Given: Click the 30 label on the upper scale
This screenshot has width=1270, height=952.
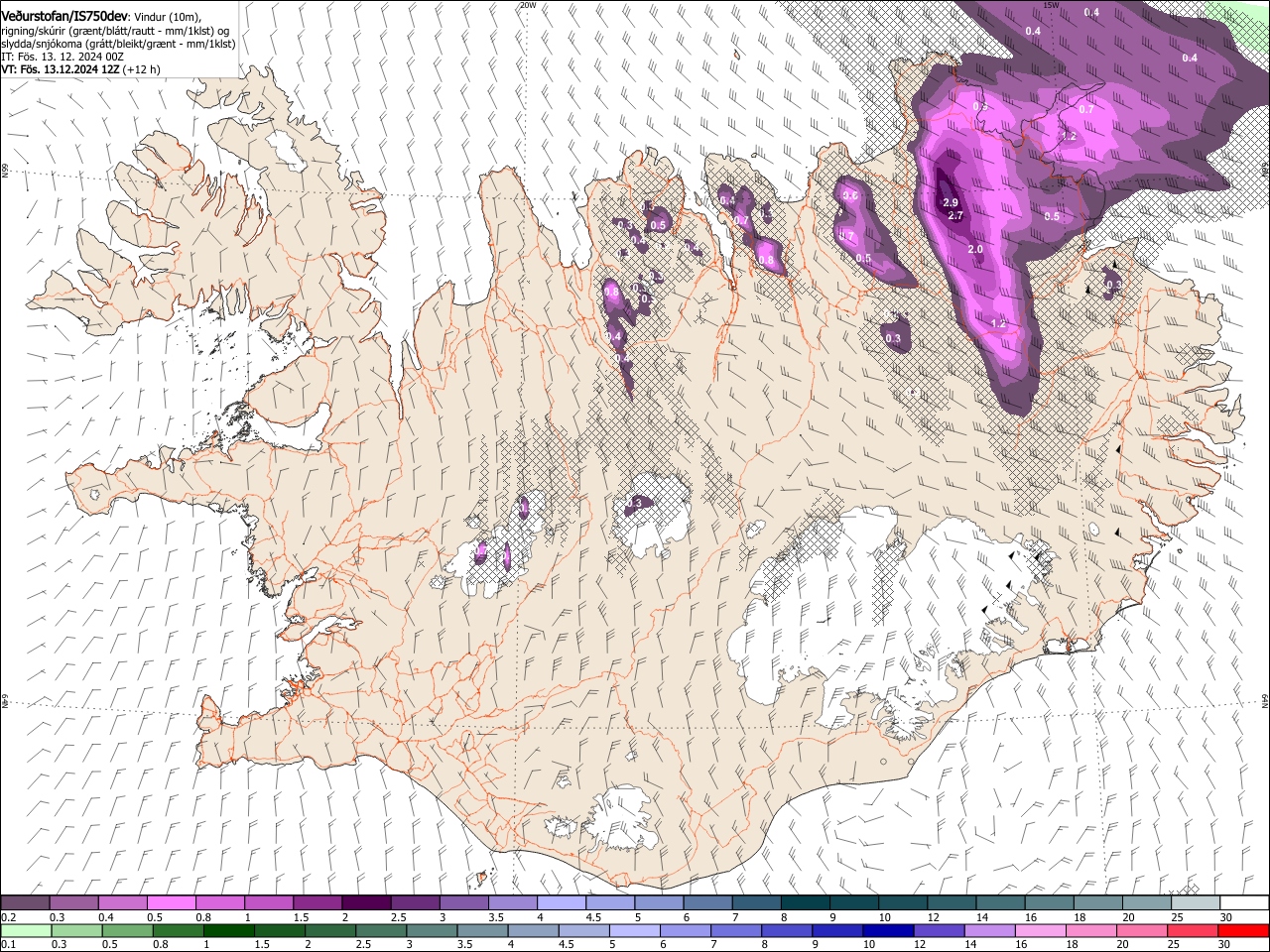Looking at the screenshot, I should point(1225,917).
